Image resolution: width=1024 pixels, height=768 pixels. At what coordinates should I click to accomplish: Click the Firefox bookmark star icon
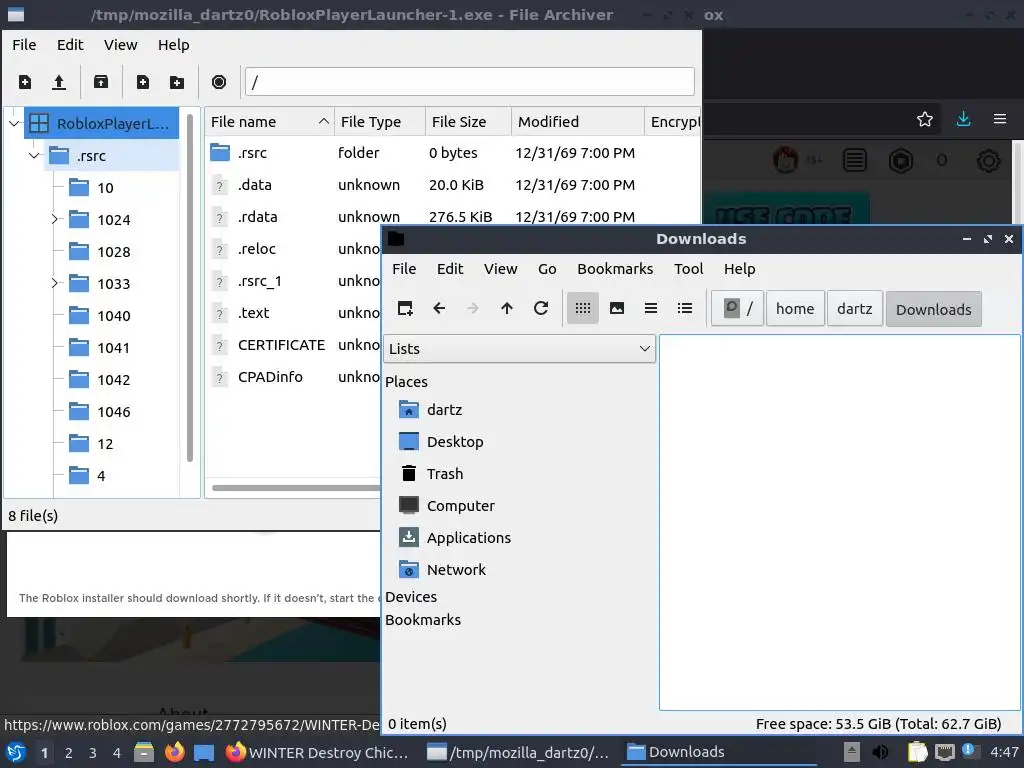click(925, 120)
